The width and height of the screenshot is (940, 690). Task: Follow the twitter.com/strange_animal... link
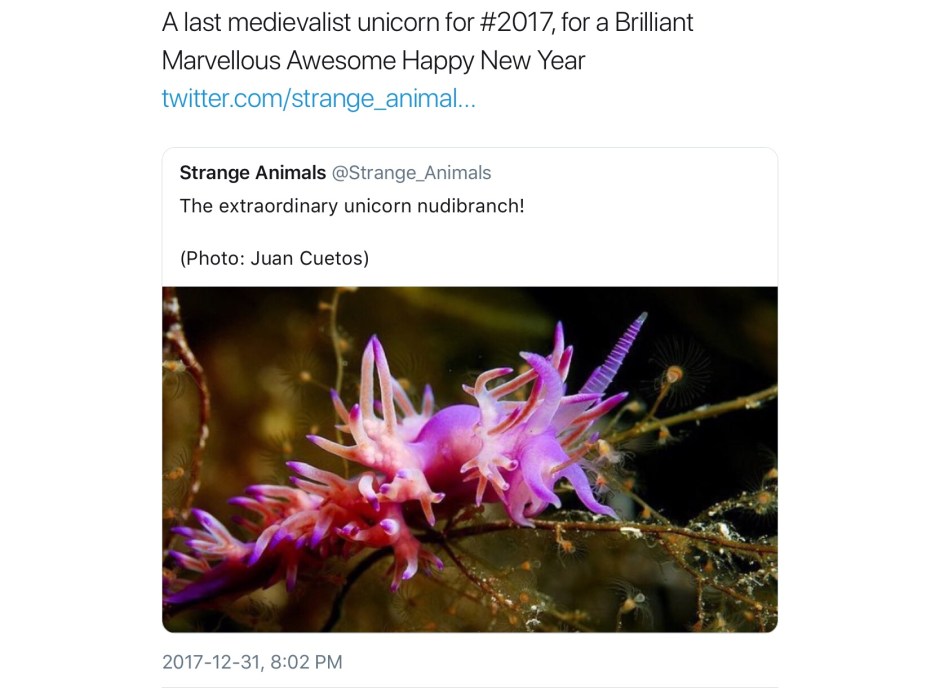click(318, 98)
